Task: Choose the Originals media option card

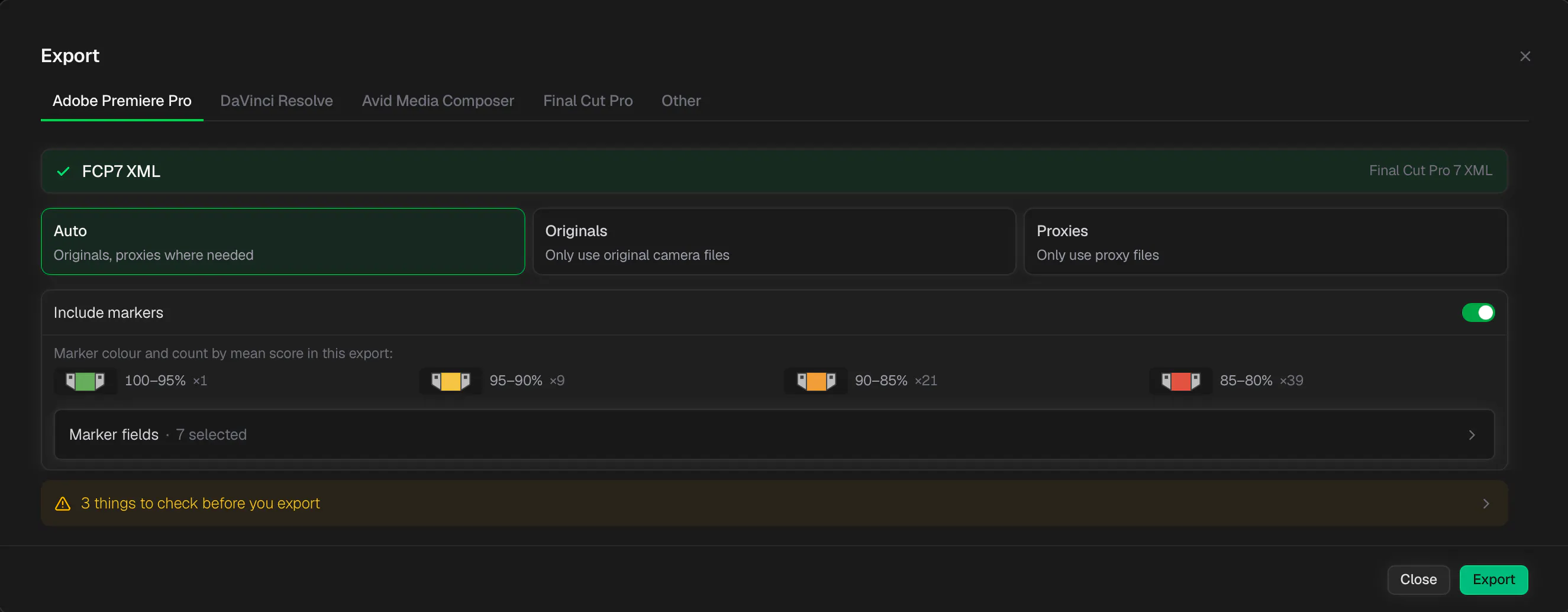Action: 774,241
